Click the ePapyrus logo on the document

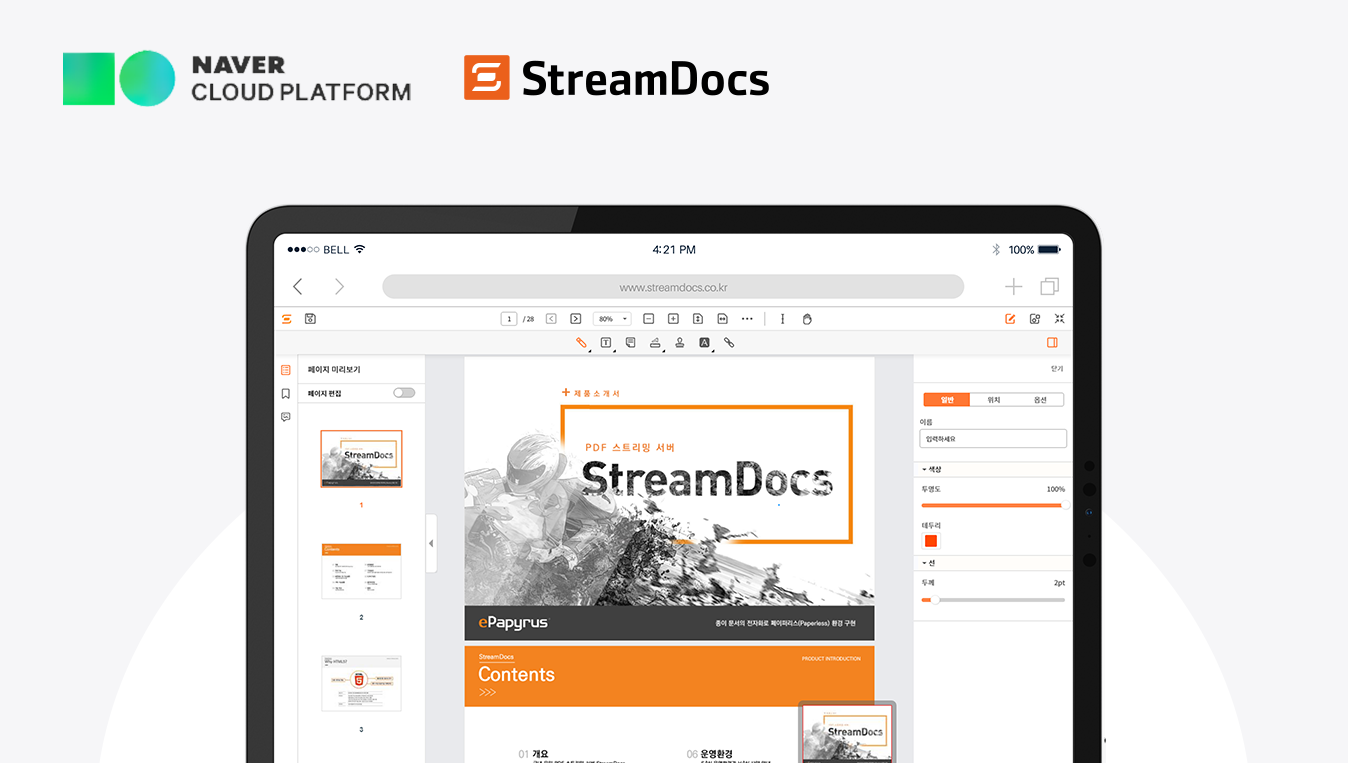[513, 623]
